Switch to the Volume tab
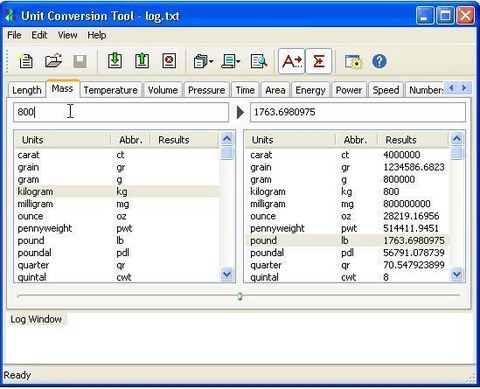Image resolution: width=480 pixels, height=389 pixels. [x=163, y=90]
